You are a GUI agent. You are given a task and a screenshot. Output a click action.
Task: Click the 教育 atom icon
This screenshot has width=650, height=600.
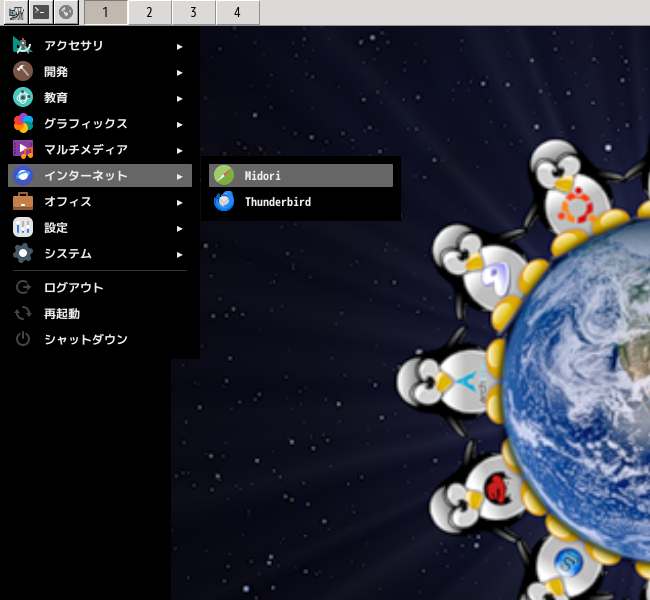click(x=23, y=97)
